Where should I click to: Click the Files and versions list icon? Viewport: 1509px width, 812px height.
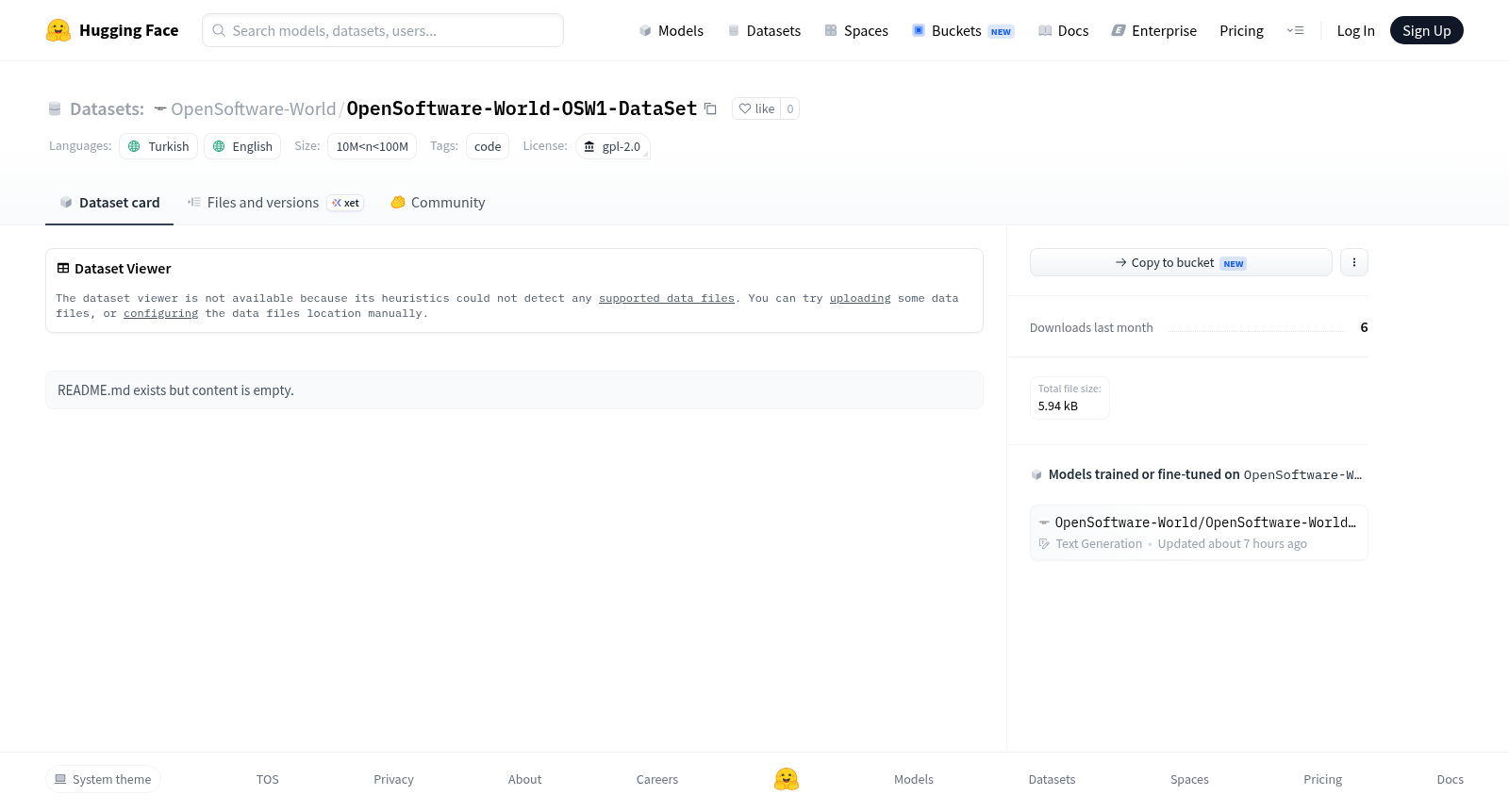pos(194,202)
